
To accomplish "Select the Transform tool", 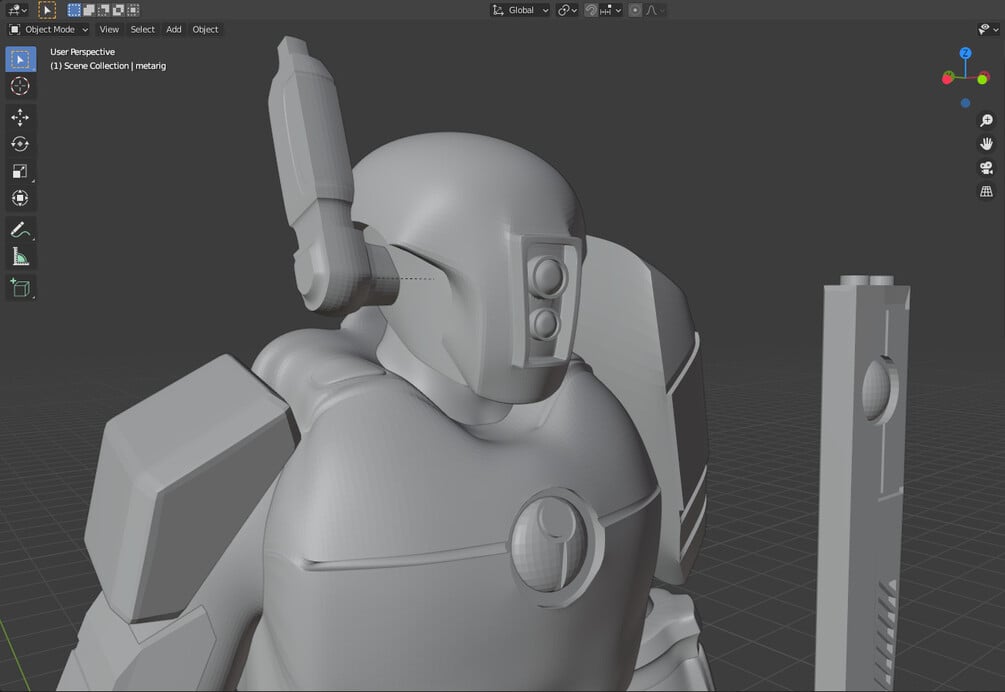I will click(x=21, y=198).
